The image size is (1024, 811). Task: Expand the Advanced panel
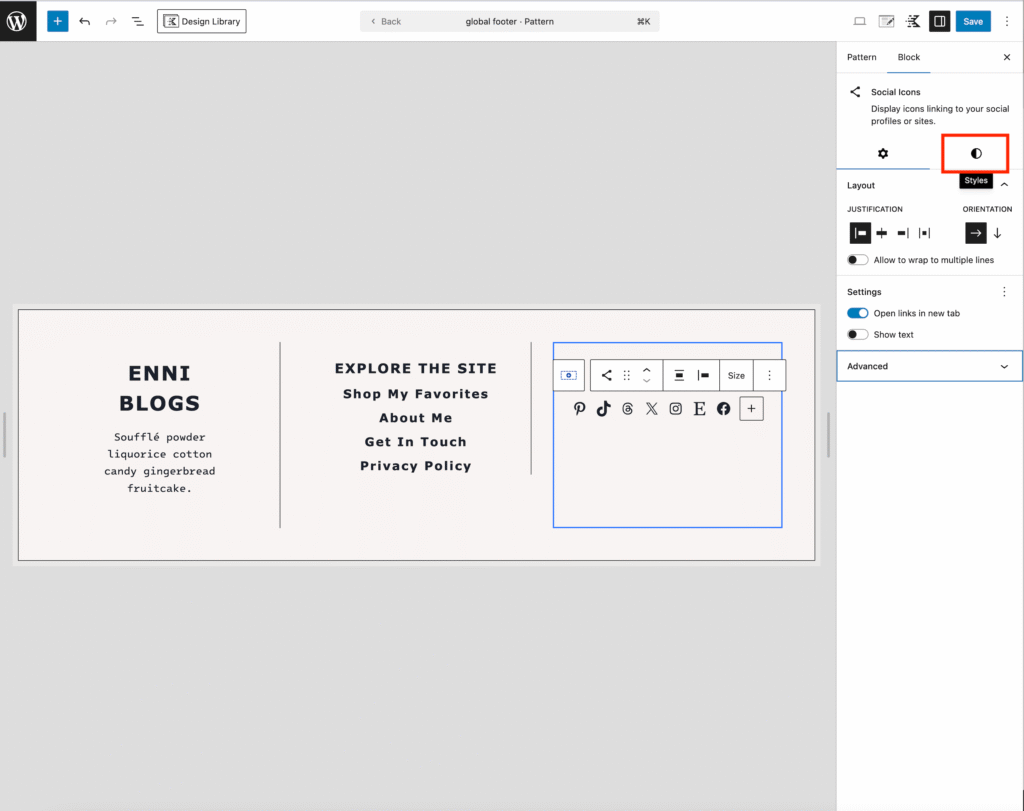click(929, 366)
